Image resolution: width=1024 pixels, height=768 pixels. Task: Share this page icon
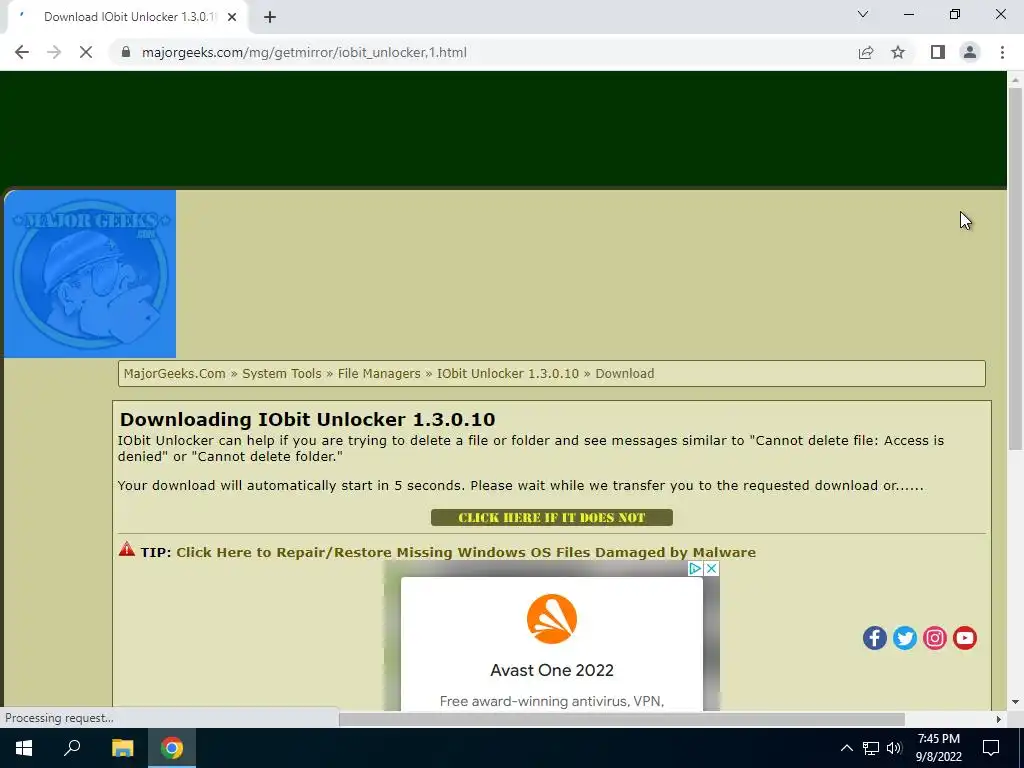866,52
